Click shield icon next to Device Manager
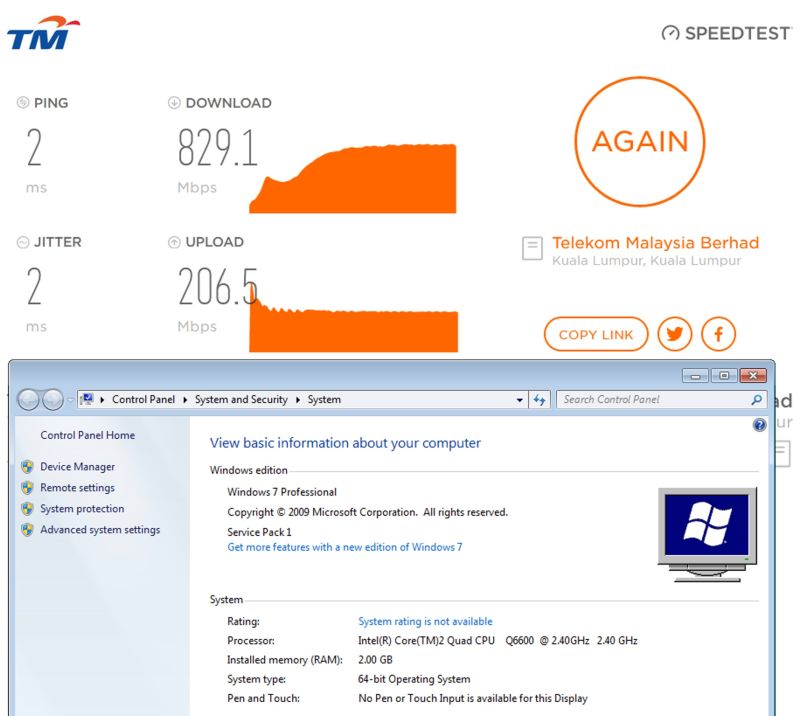 tap(28, 466)
